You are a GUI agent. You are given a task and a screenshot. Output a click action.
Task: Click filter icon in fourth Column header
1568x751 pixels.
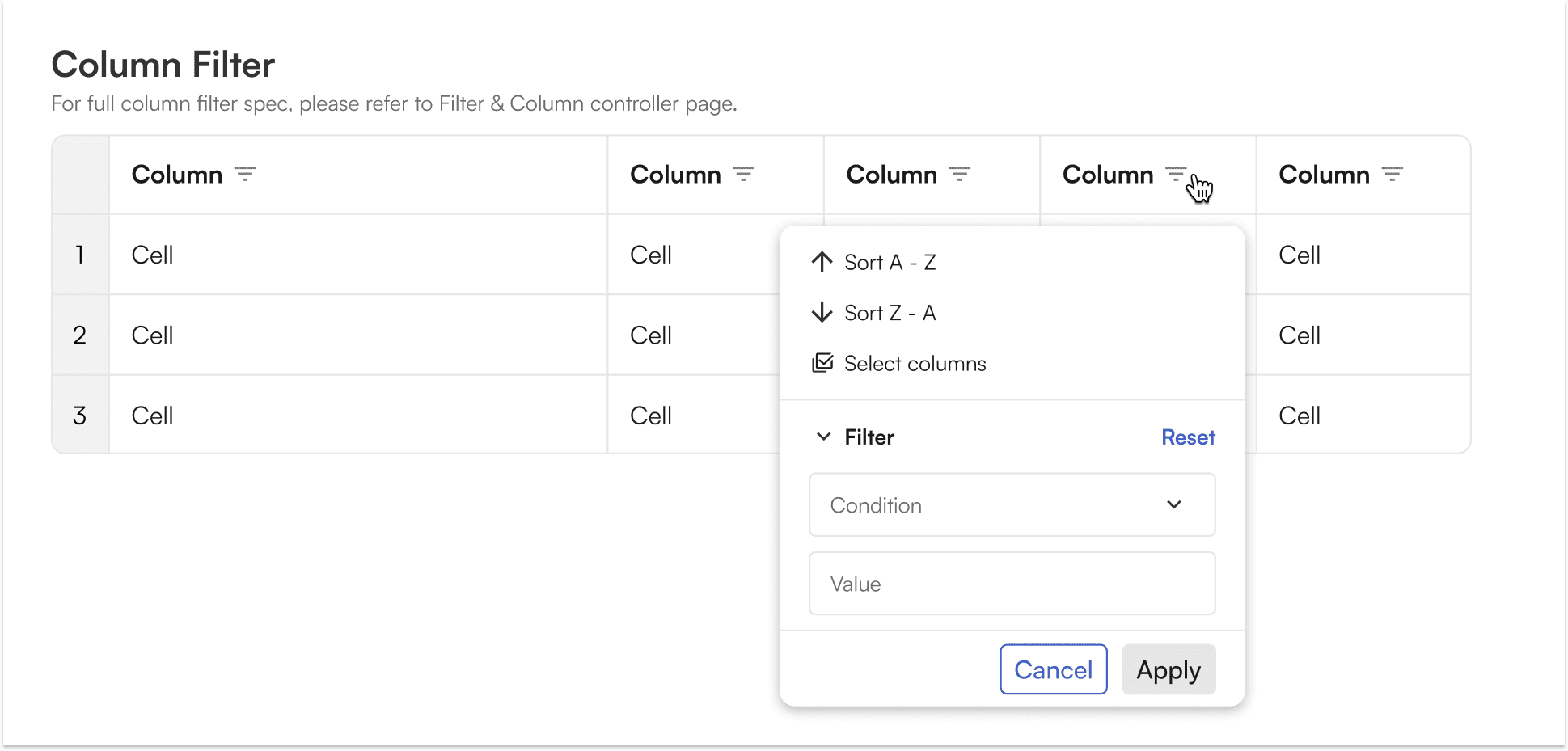coord(1176,174)
